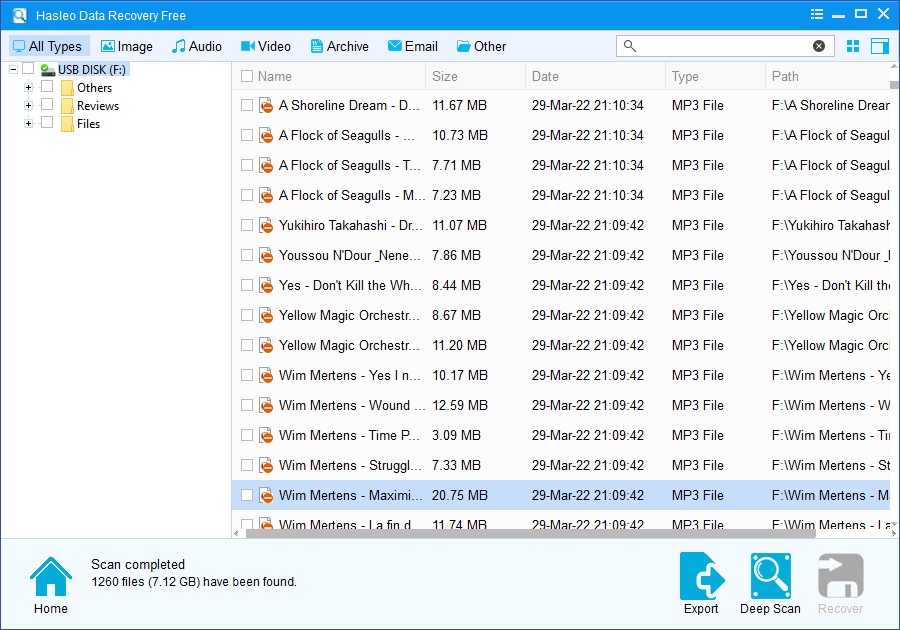The height and width of the screenshot is (630, 900).
Task: Click 7.23 MB size of Seagulls - M file
Action: (456, 196)
